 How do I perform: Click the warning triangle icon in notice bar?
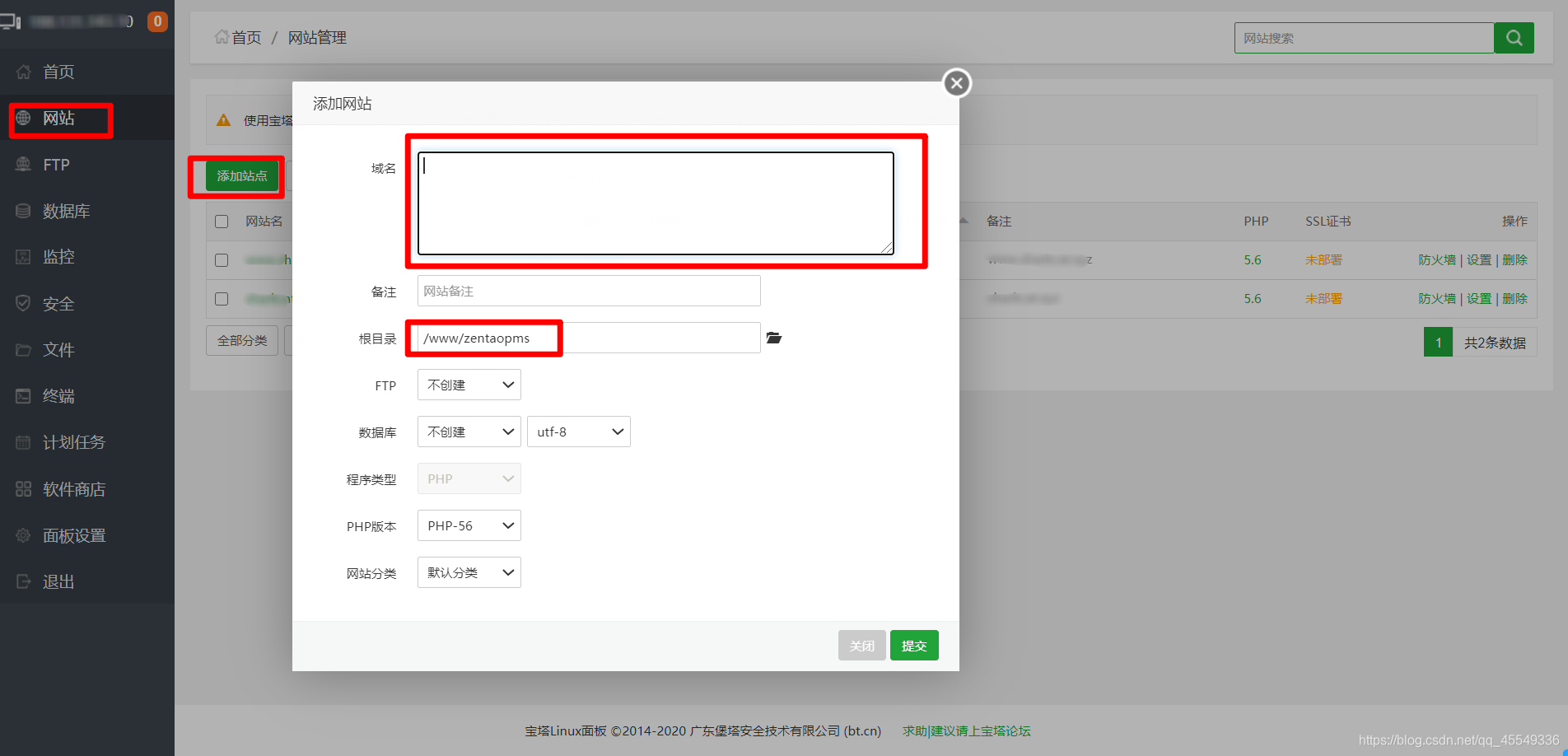tap(223, 120)
